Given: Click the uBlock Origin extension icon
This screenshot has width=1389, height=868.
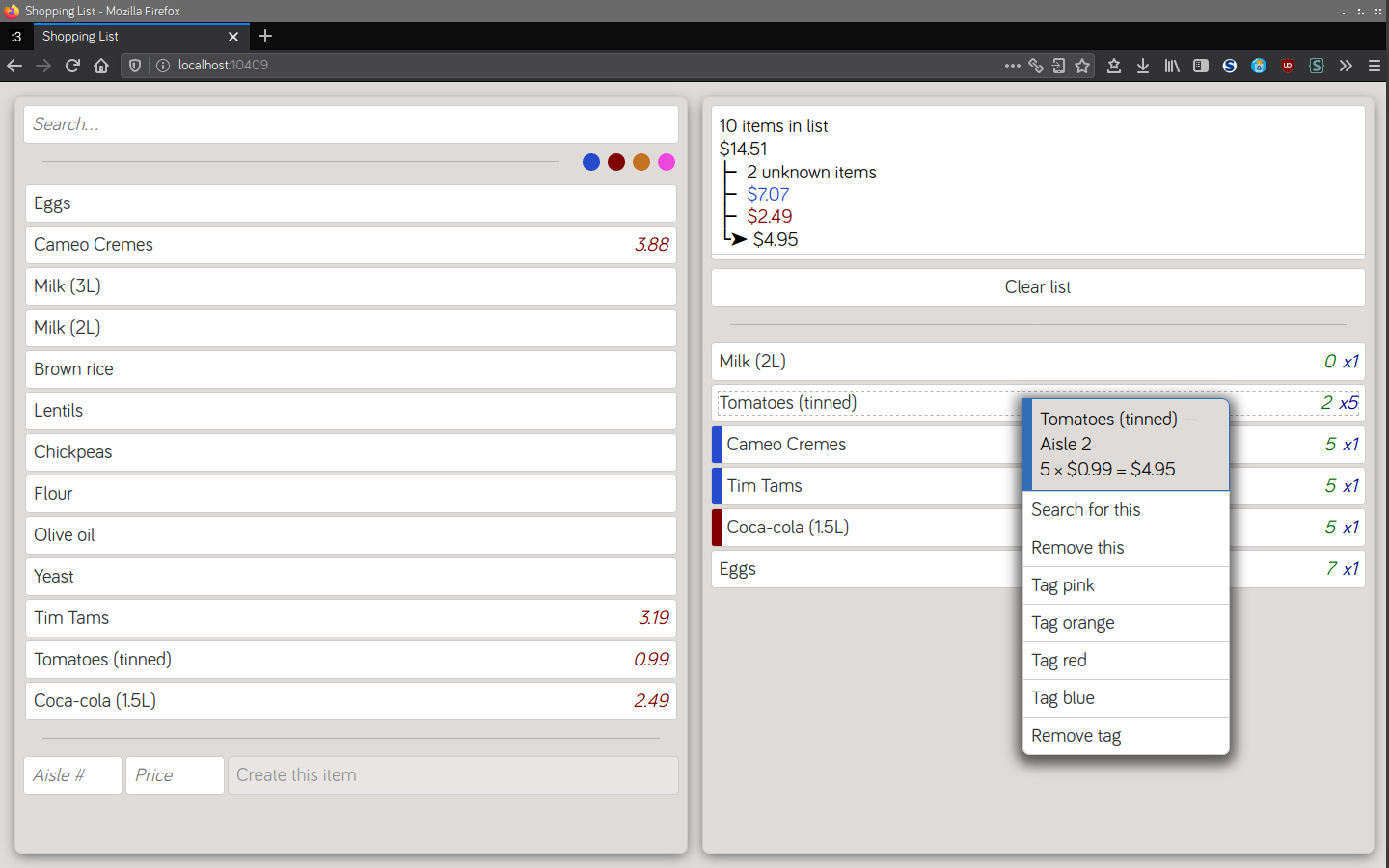Looking at the screenshot, I should click(x=1288, y=66).
